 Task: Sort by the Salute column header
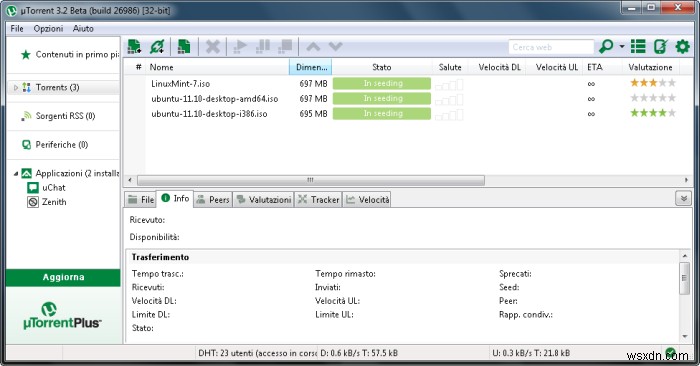pyautogui.click(x=450, y=67)
